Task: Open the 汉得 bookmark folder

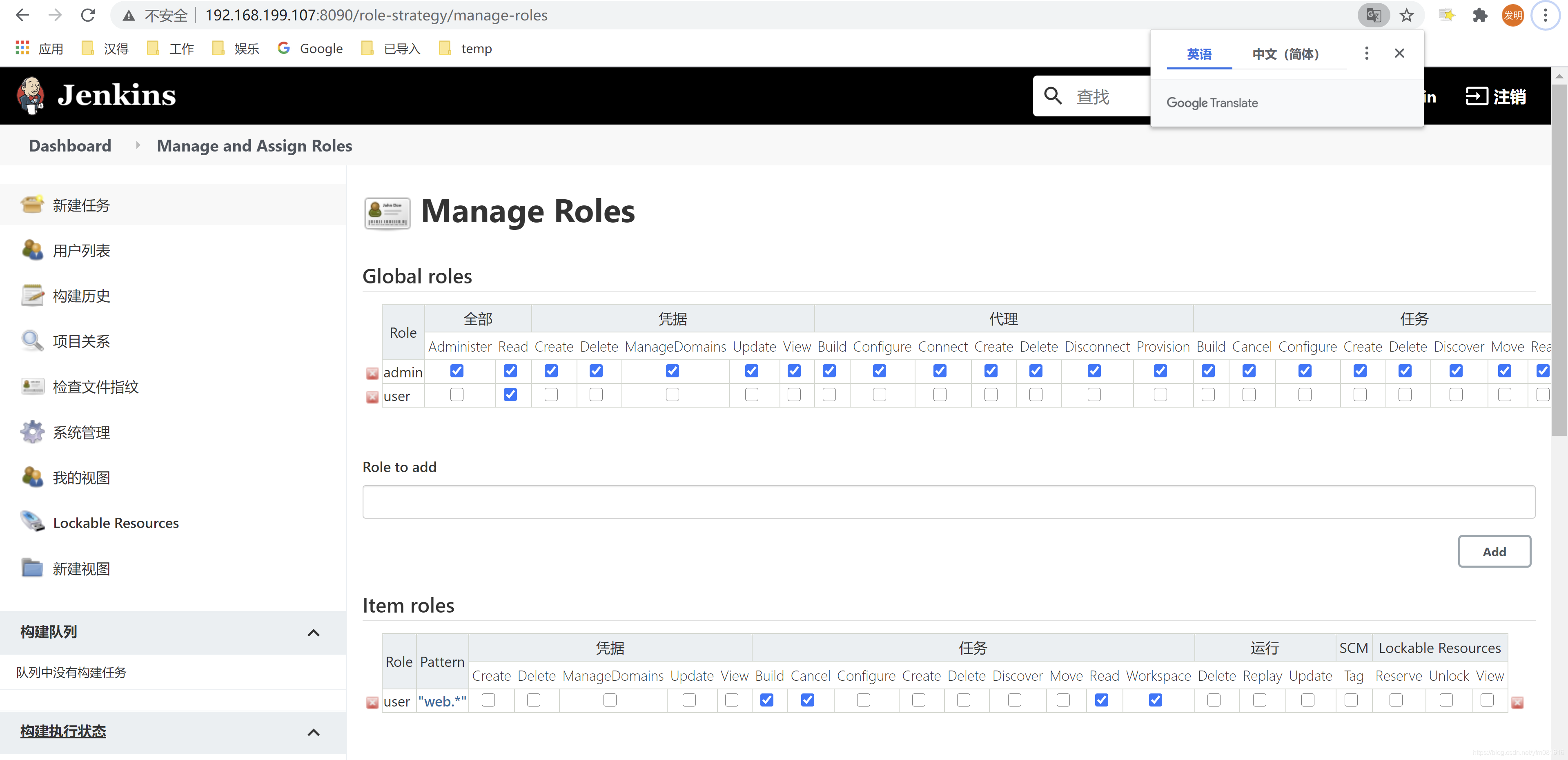Action: click(x=105, y=48)
